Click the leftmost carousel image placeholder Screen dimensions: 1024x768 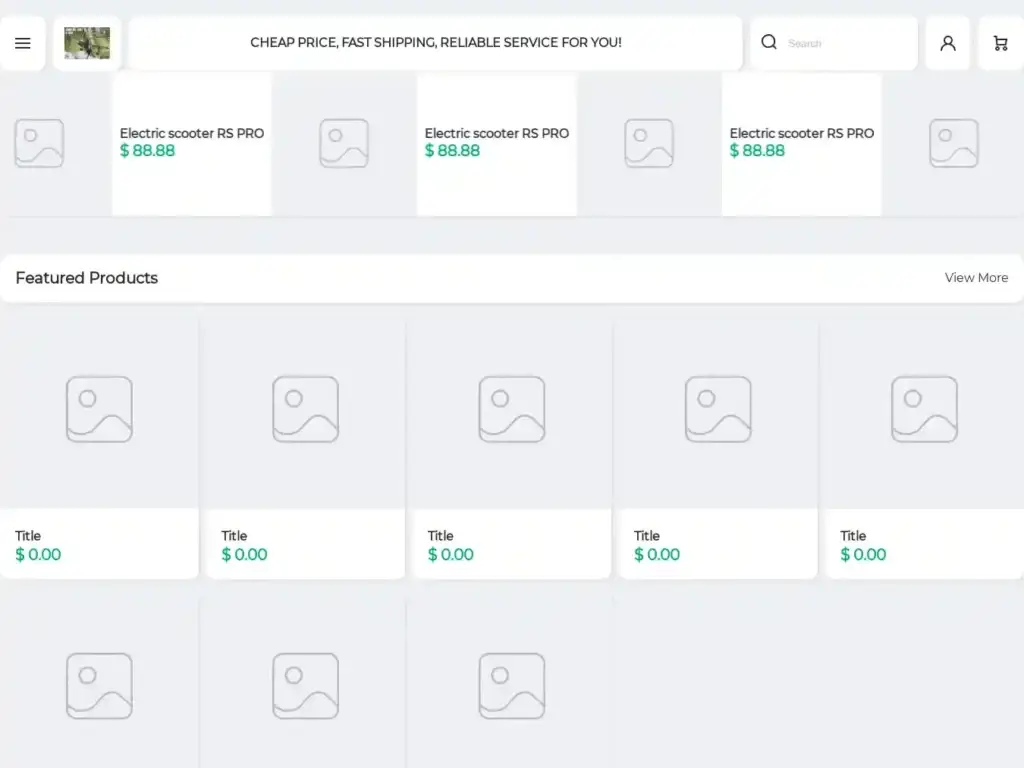[39, 144]
